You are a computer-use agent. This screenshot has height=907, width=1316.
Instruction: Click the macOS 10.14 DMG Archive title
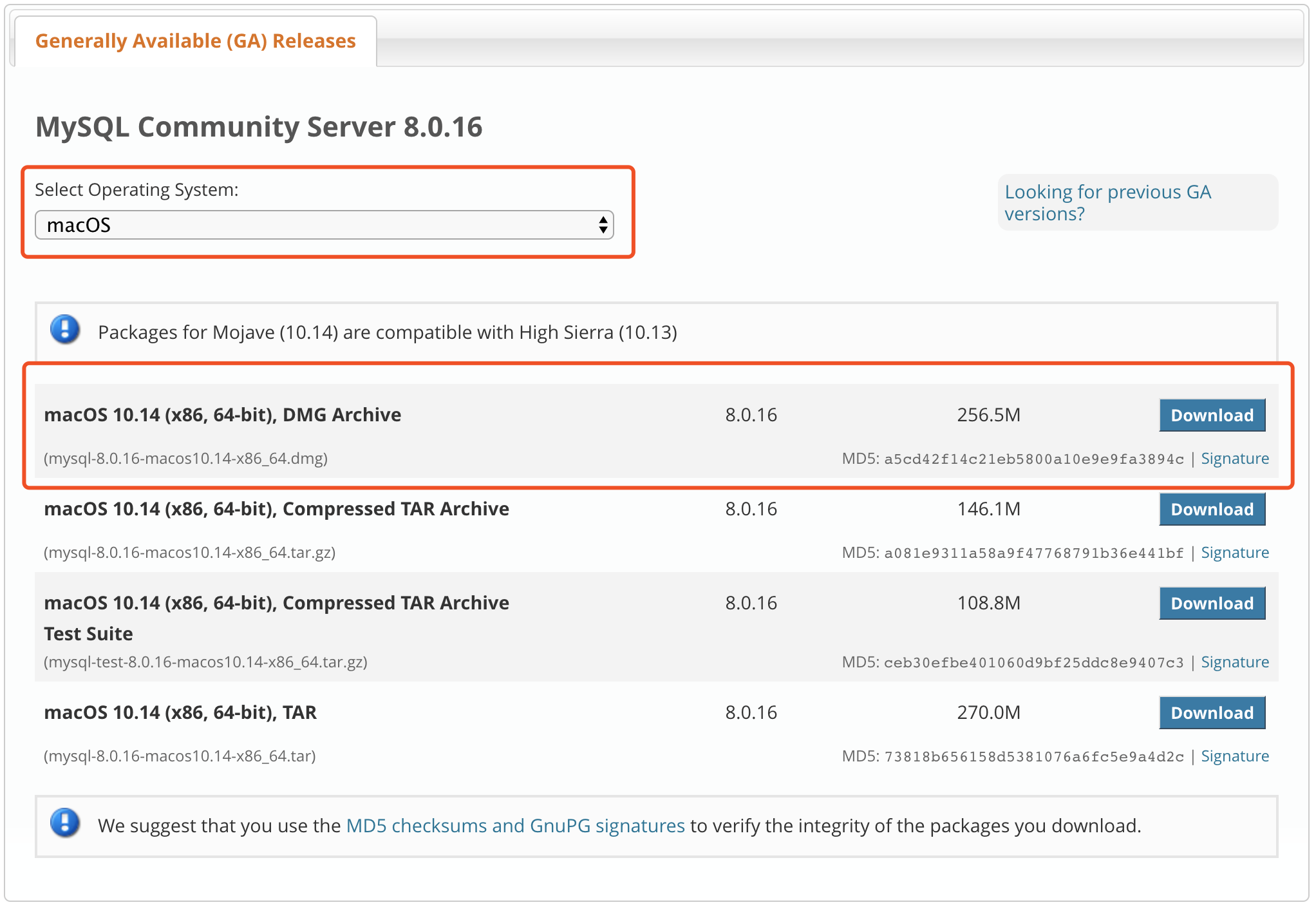pos(223,414)
